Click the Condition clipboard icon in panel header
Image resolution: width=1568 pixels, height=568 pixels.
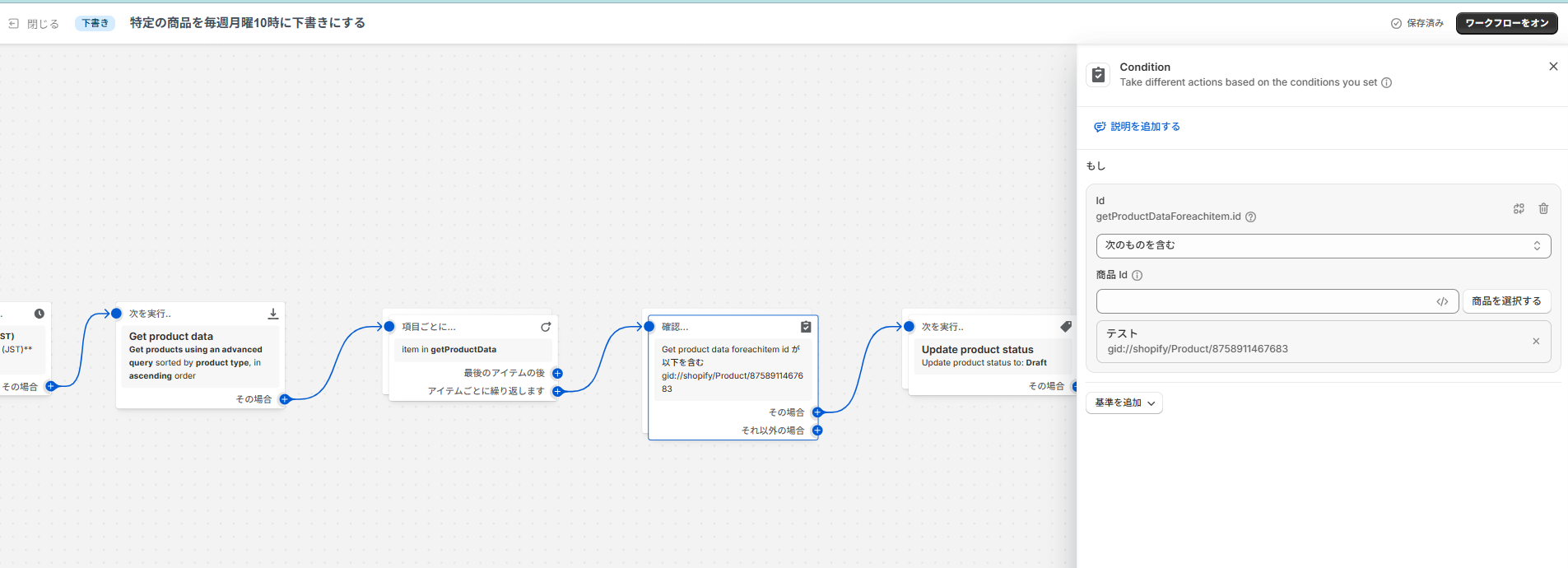coord(1098,75)
